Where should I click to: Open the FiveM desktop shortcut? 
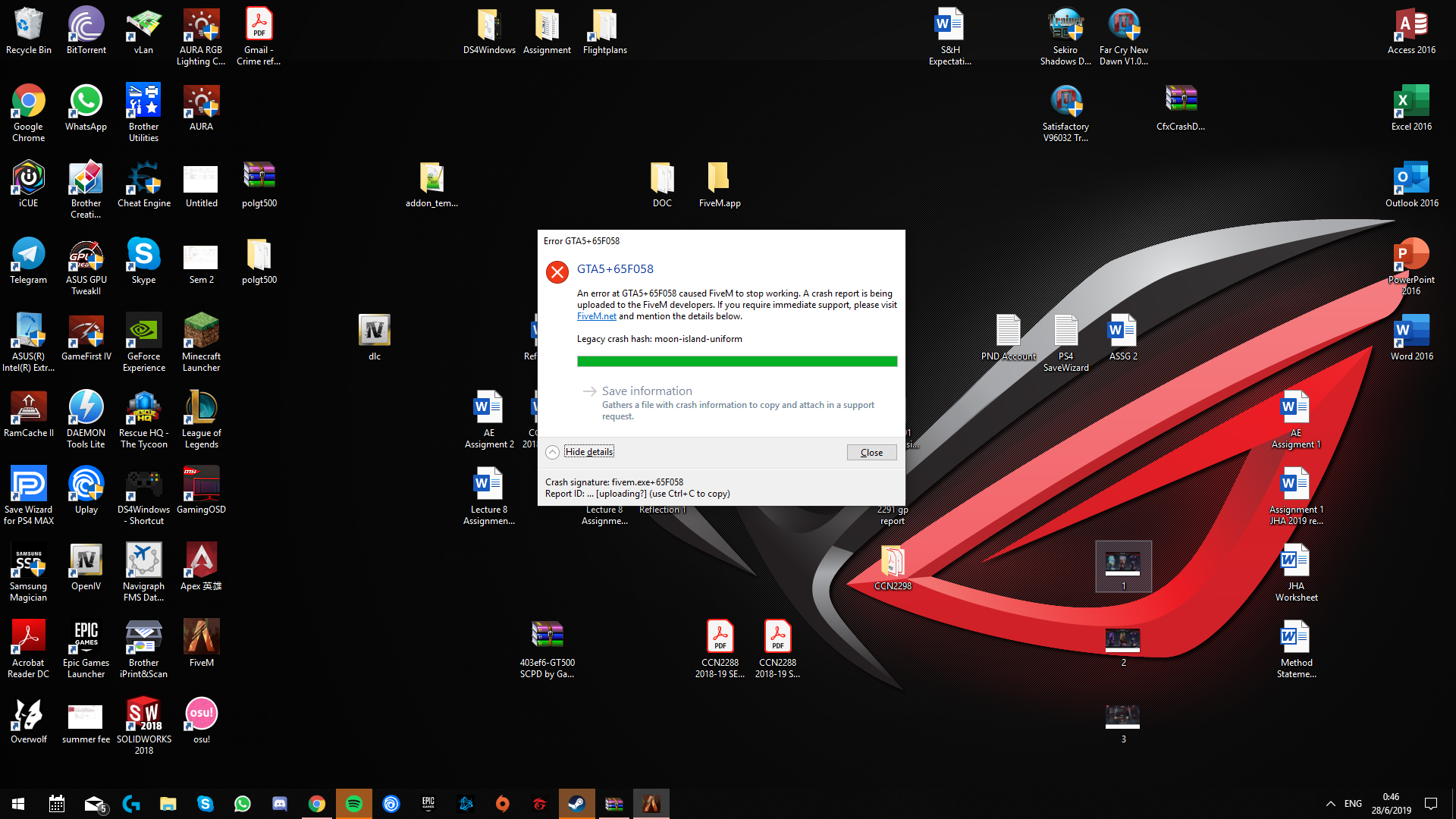(201, 638)
